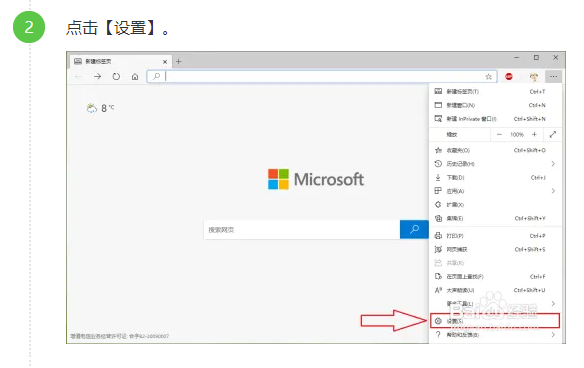
Task: Click the Microsoft logo
Action: pos(316,179)
